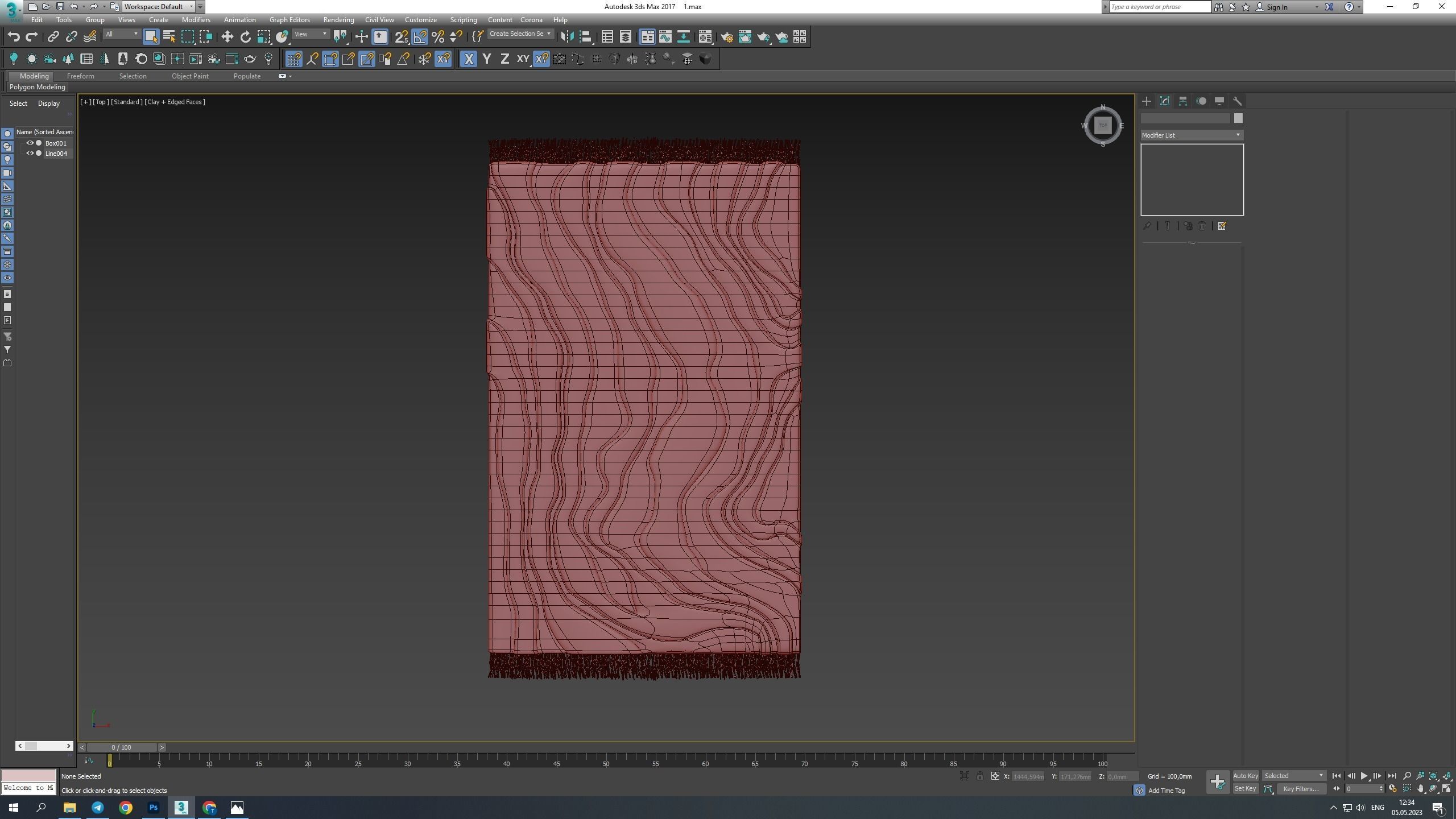Toggle 2.5D Snaps button
Image resolution: width=1456 pixels, height=819 pixels.
click(x=402, y=37)
